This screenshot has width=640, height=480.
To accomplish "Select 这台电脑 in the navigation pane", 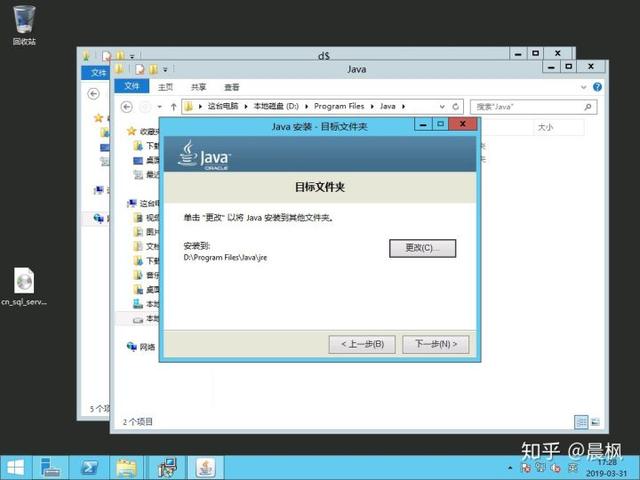I will (143, 203).
